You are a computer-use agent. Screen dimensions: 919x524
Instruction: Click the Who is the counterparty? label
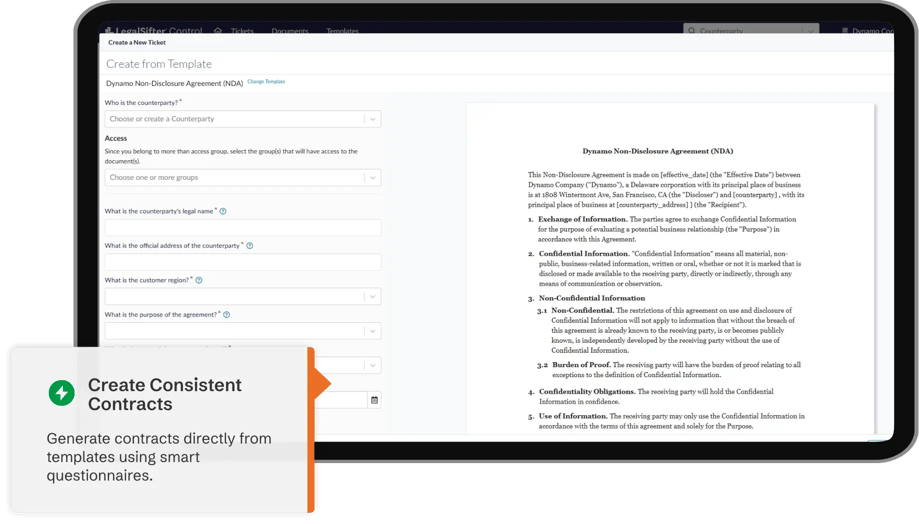point(143,103)
